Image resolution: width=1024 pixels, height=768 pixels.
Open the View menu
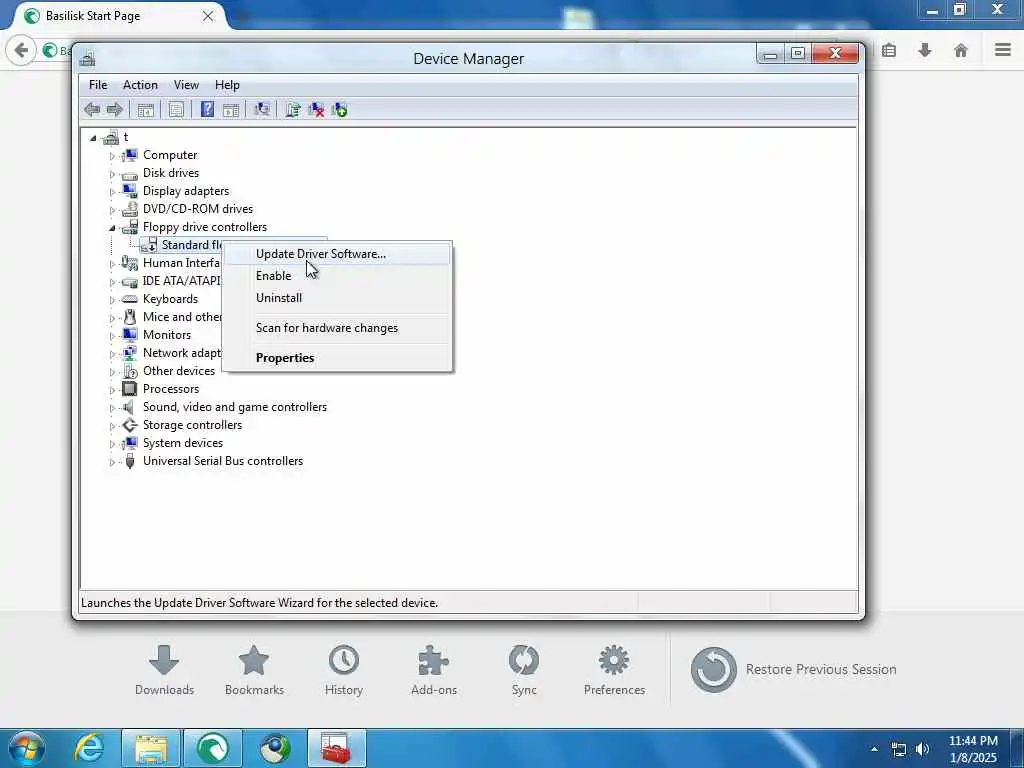click(186, 85)
